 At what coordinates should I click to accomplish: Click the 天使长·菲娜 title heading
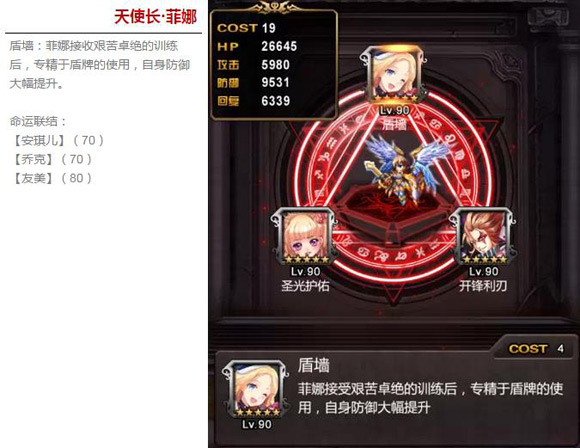155,17
